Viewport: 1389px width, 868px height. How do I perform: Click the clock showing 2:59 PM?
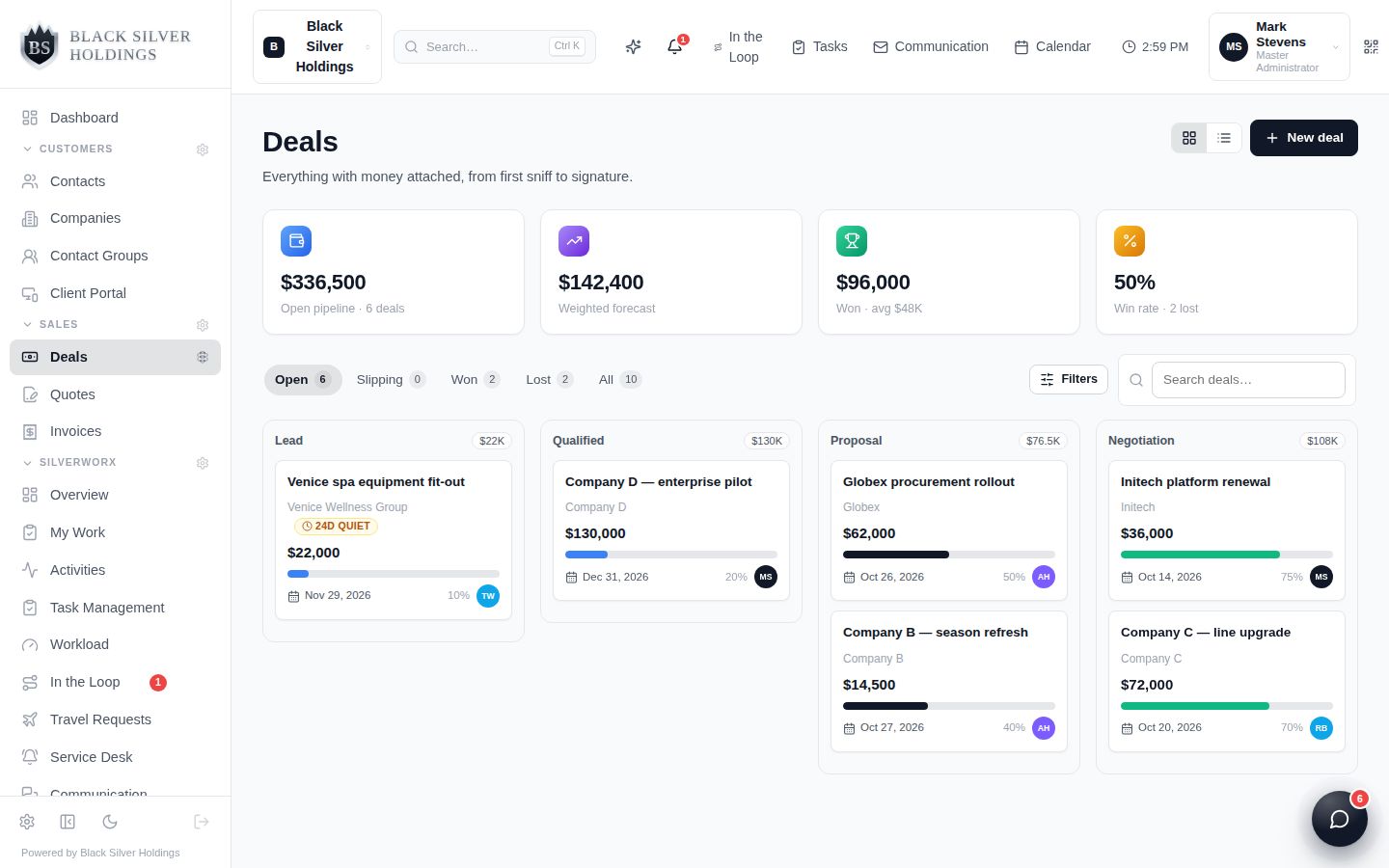click(1156, 46)
